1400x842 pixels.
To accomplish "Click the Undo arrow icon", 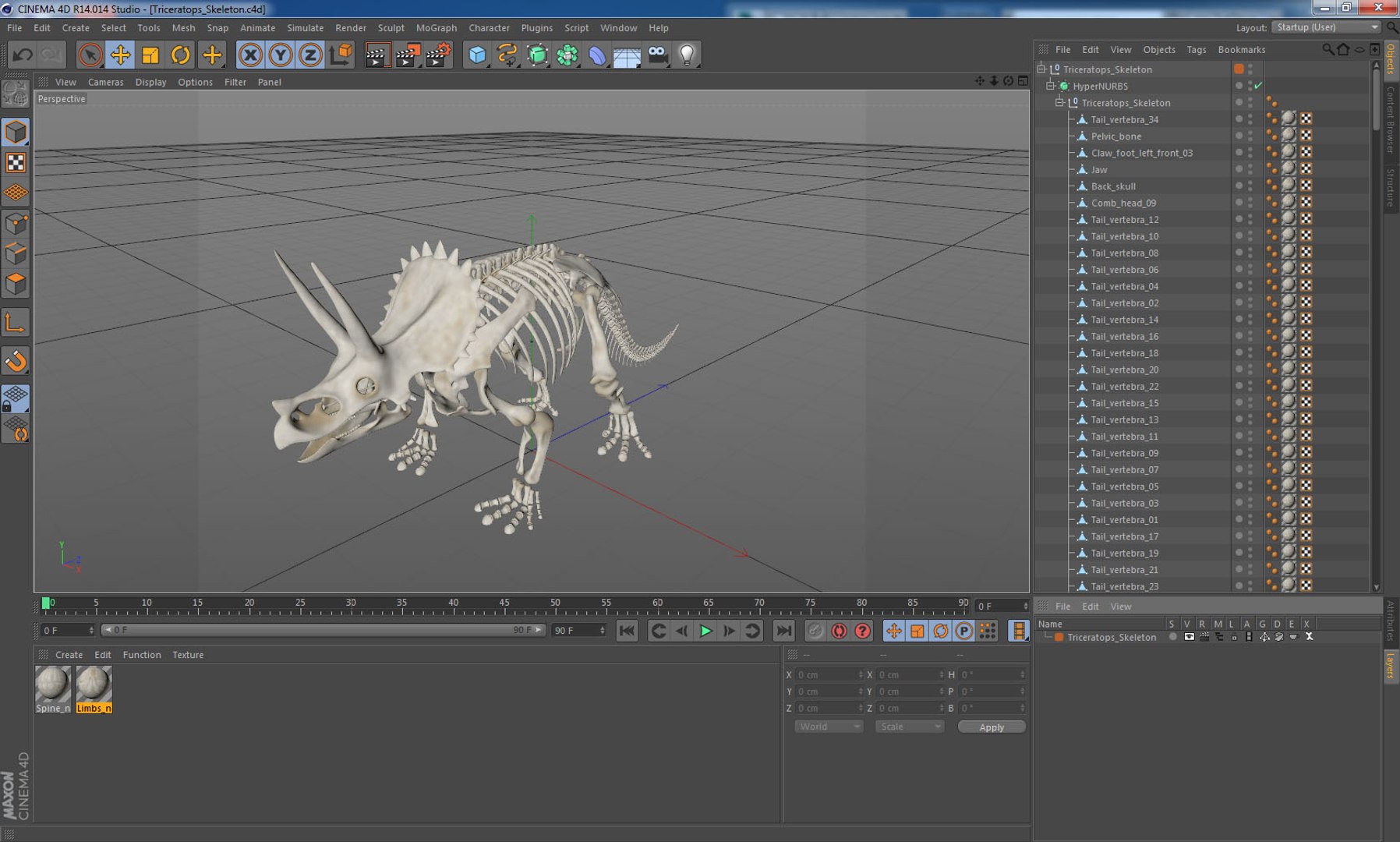I will click(x=23, y=55).
